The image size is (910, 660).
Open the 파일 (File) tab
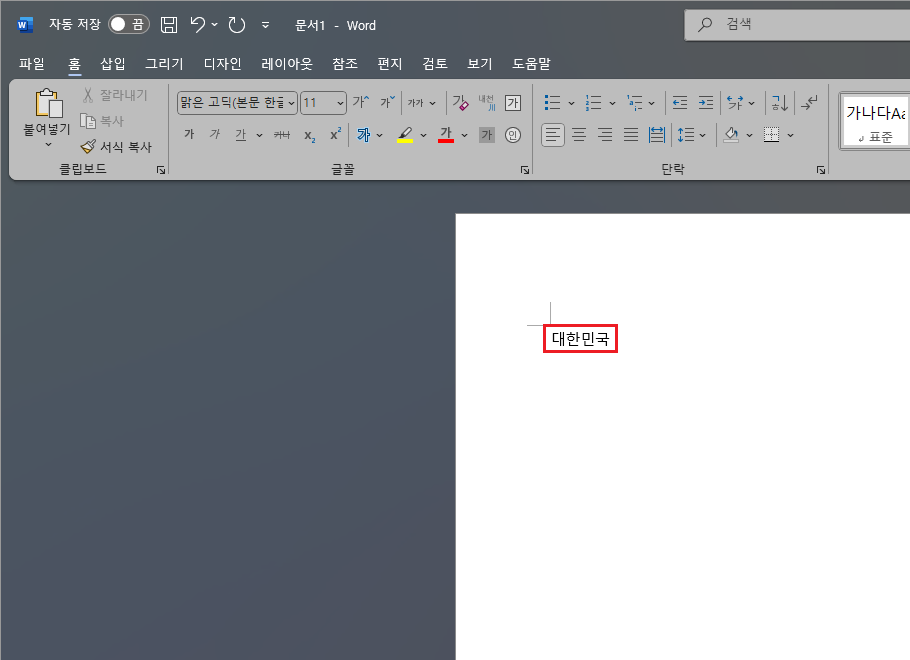click(x=32, y=63)
